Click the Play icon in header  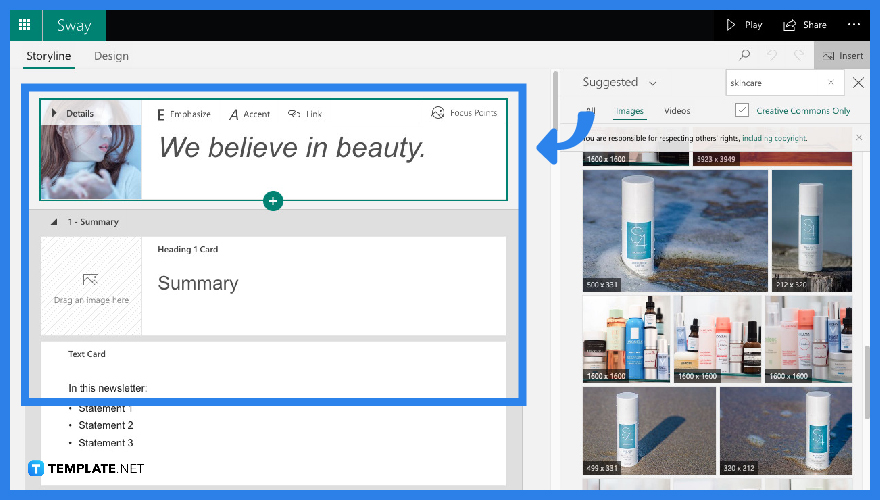click(x=732, y=25)
